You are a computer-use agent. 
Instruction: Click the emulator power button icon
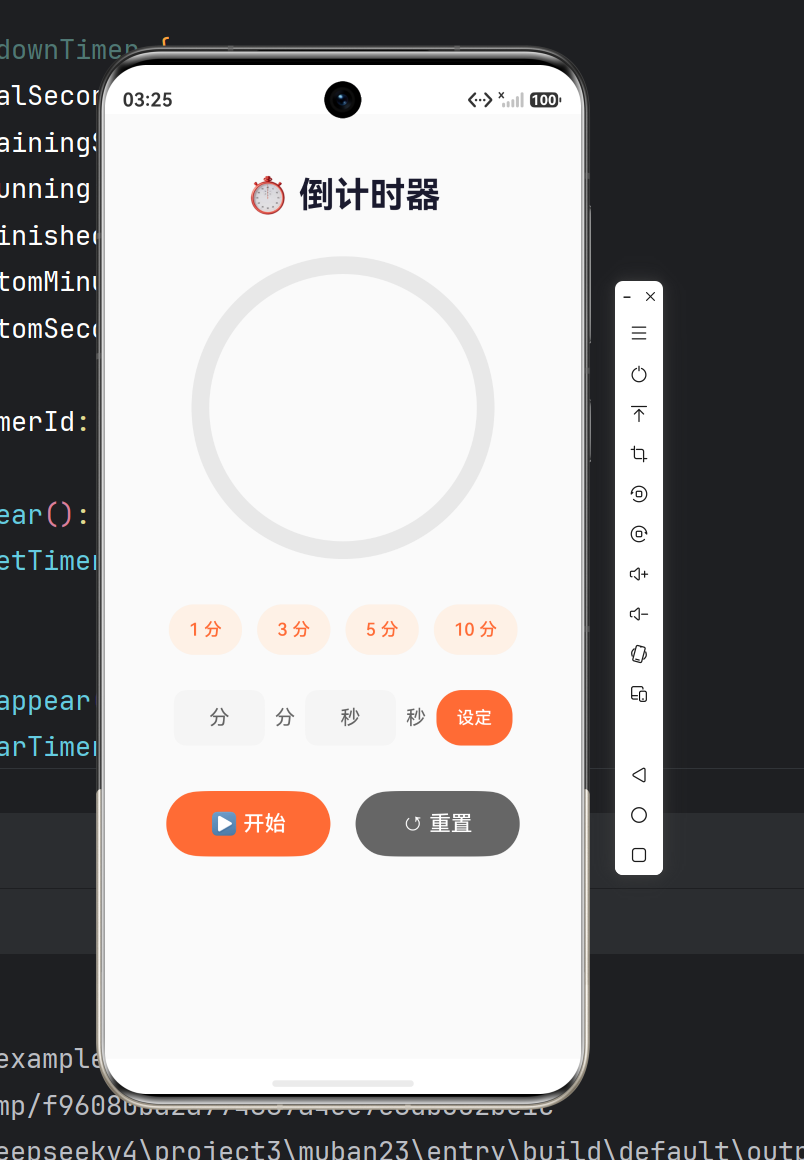(x=639, y=374)
